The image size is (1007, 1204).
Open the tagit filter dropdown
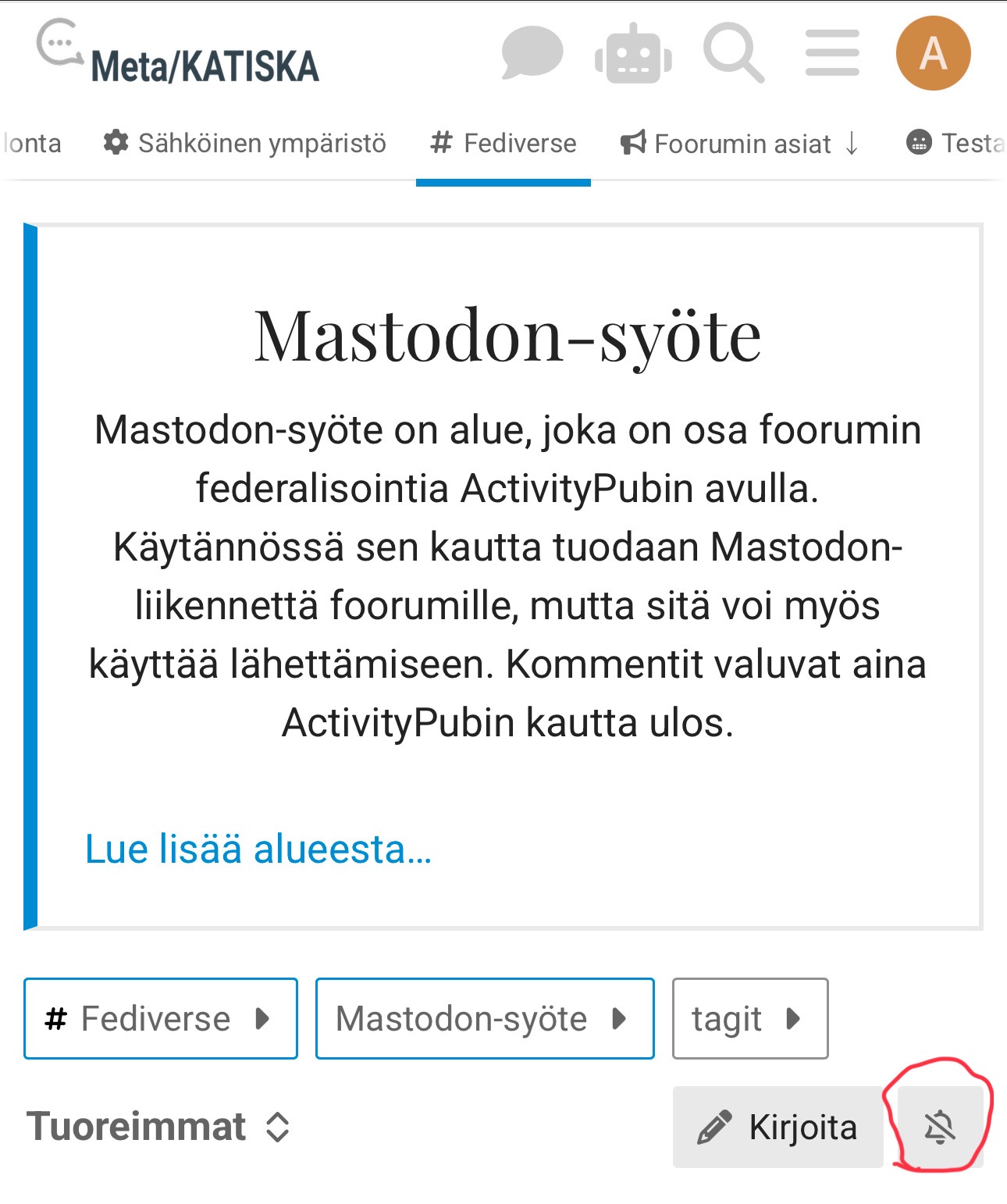749,1018
